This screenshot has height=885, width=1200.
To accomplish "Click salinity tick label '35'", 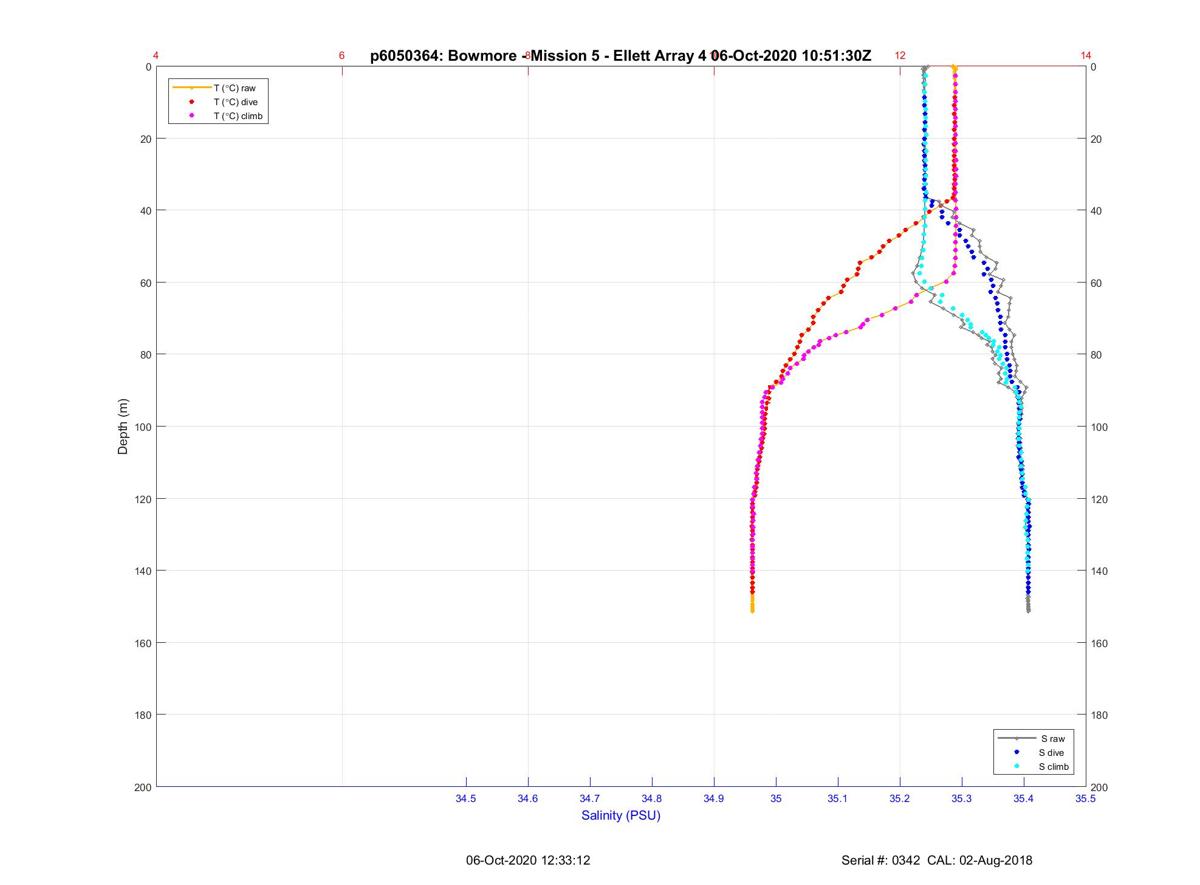I will (x=776, y=799).
